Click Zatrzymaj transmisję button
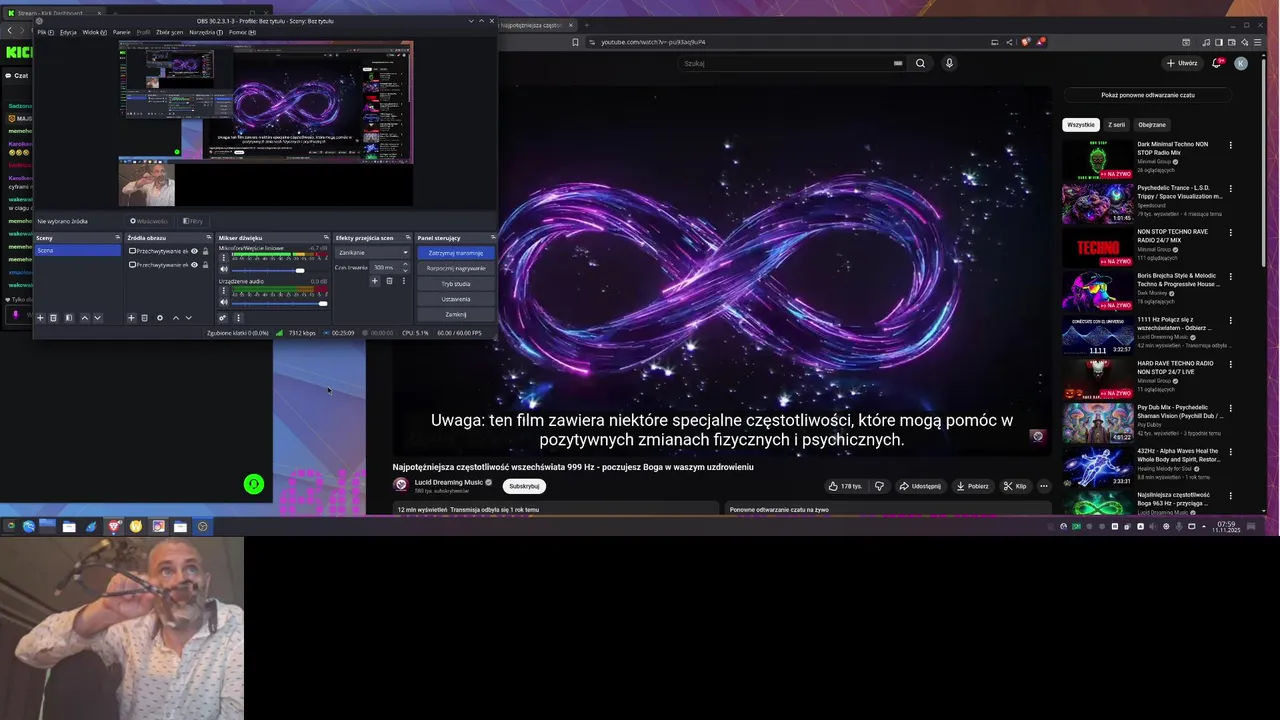The height and width of the screenshot is (720, 1280). pos(456,253)
